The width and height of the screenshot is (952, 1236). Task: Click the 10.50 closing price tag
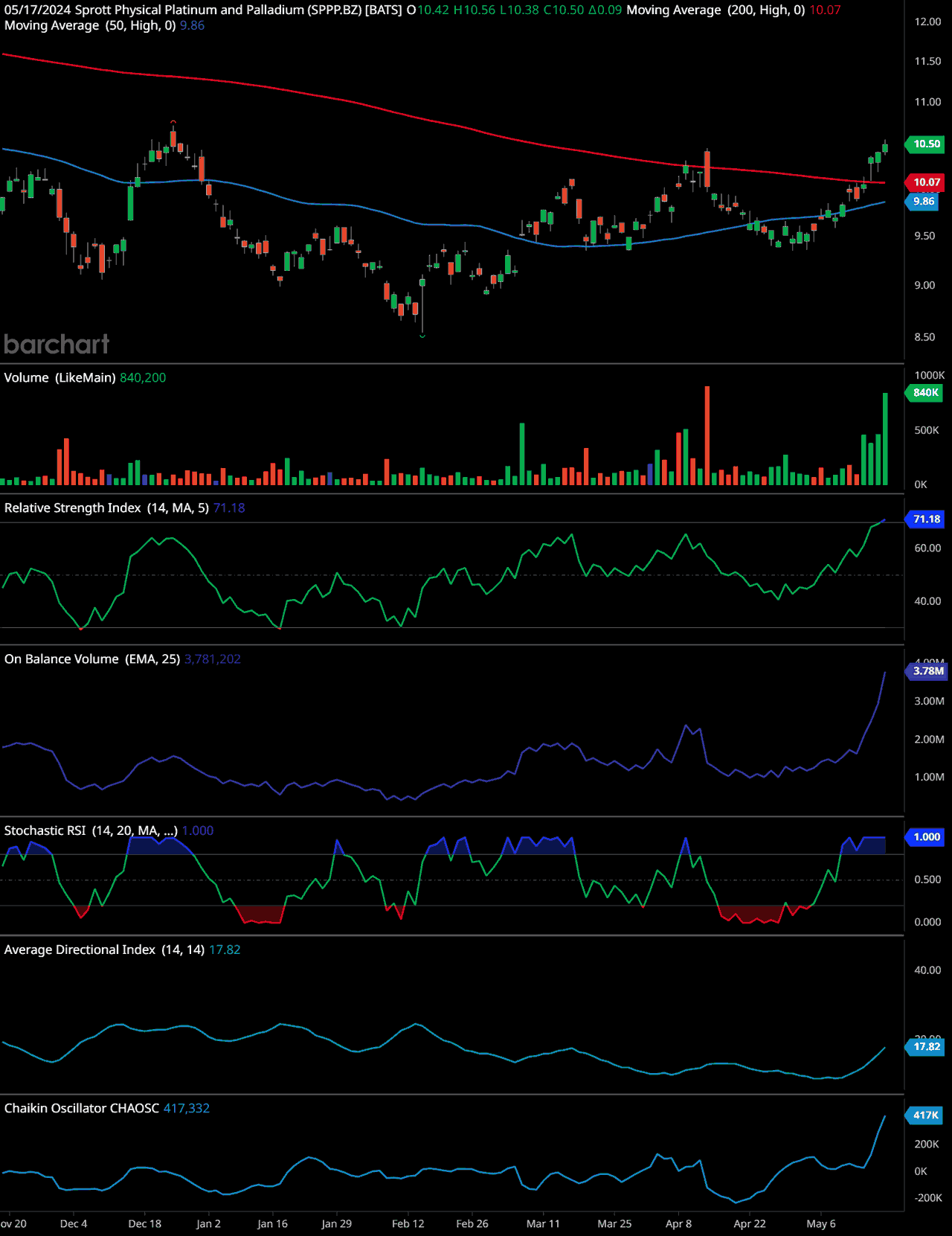coord(924,144)
